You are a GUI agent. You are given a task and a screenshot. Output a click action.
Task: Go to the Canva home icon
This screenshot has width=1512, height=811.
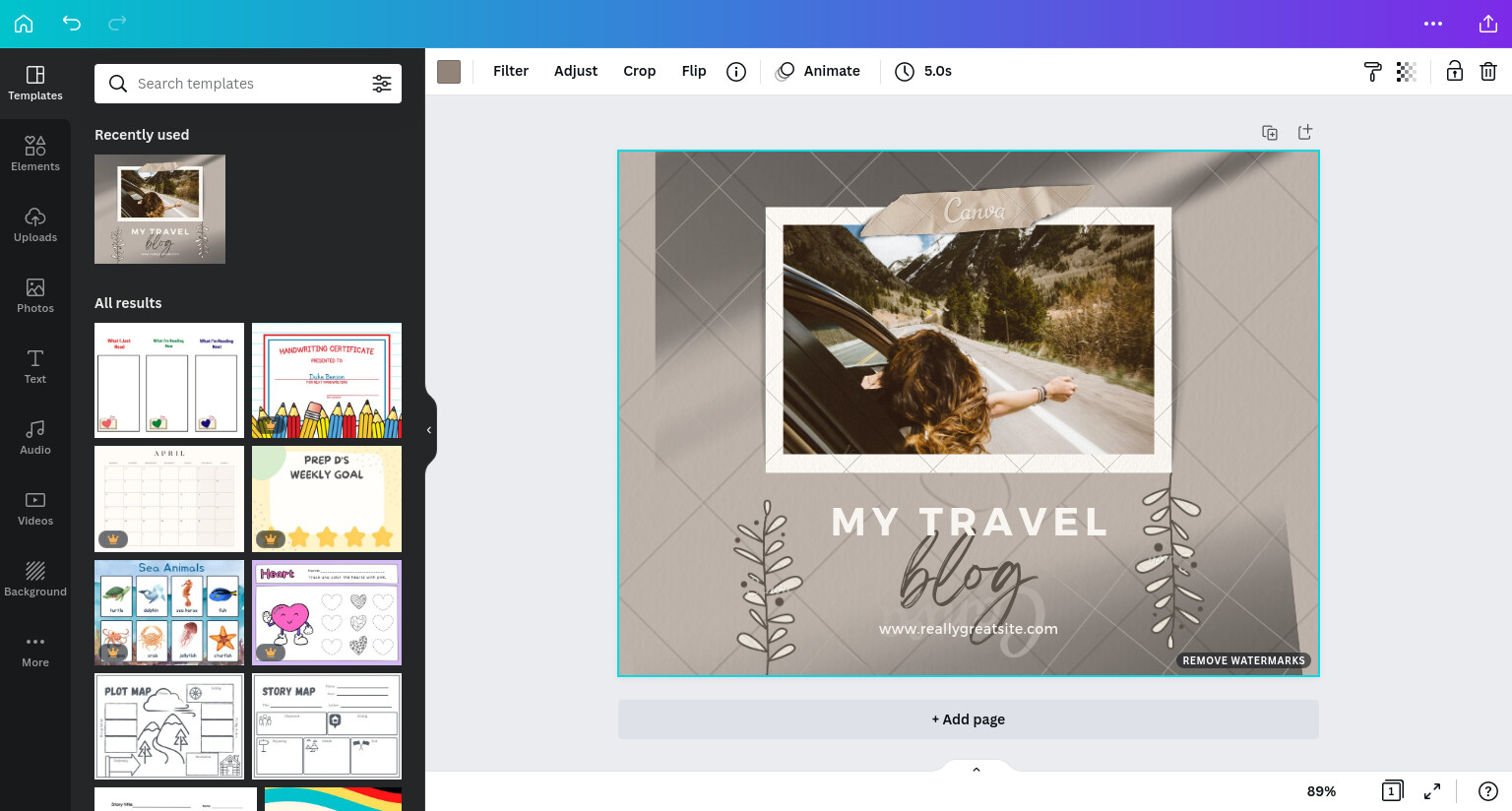[24, 24]
